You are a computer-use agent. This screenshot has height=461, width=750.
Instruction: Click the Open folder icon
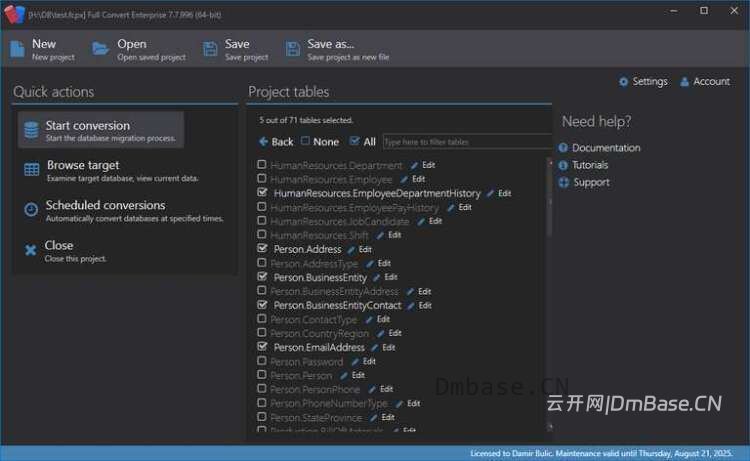100,49
